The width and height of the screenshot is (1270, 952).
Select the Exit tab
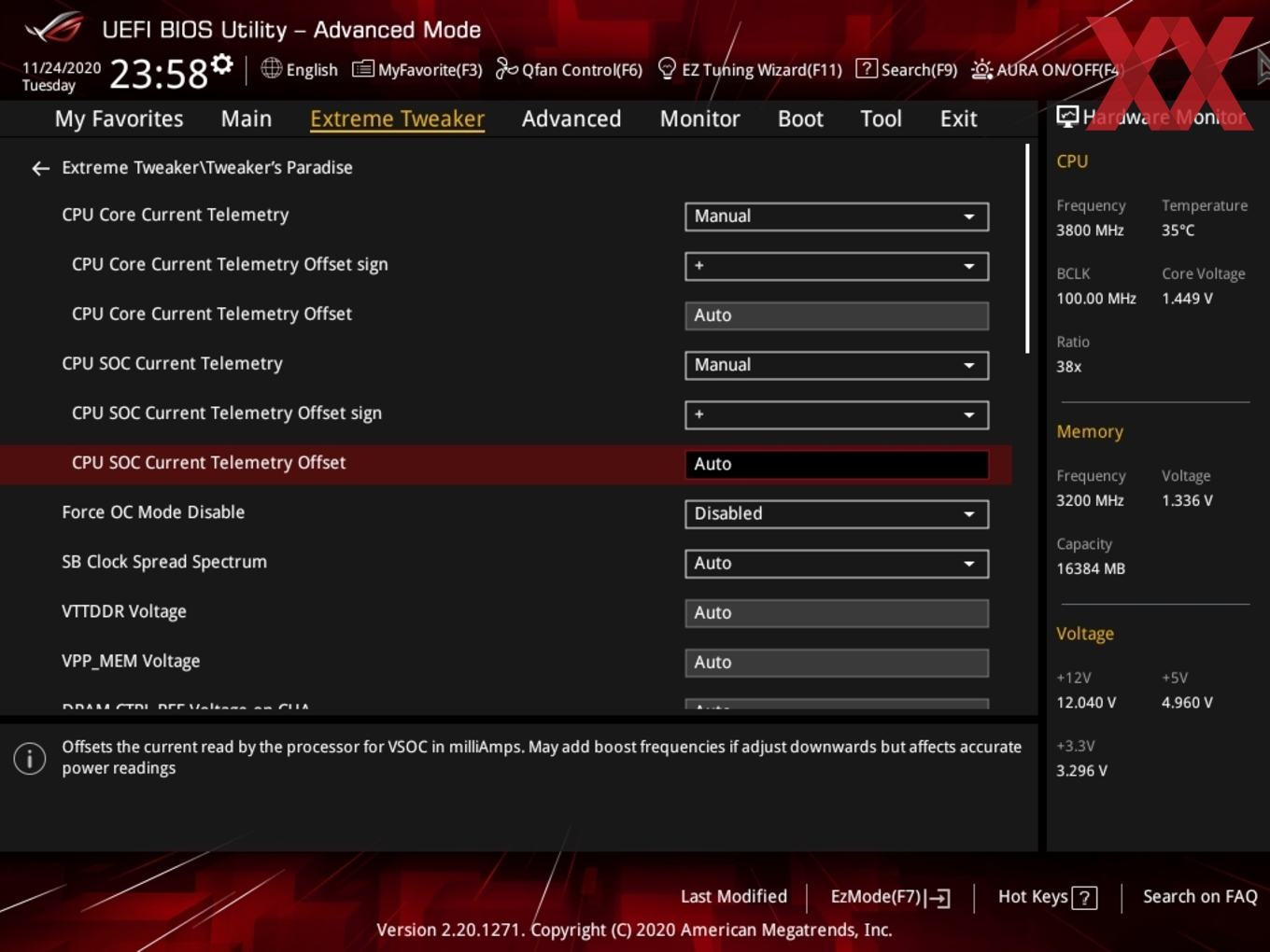[958, 119]
